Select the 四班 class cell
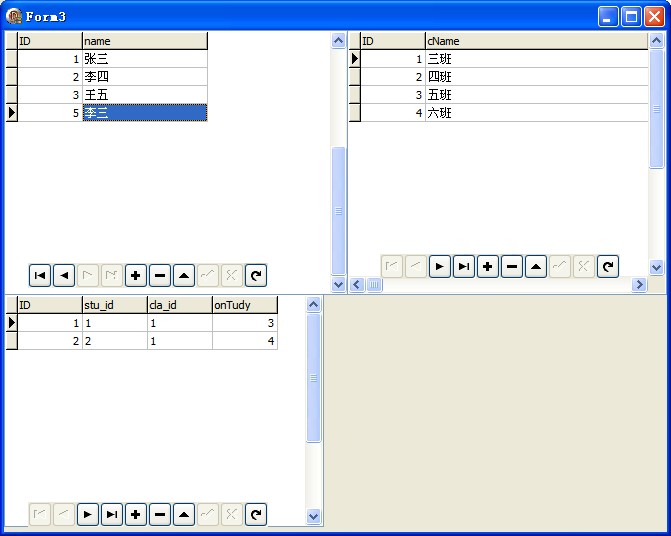 (537, 77)
